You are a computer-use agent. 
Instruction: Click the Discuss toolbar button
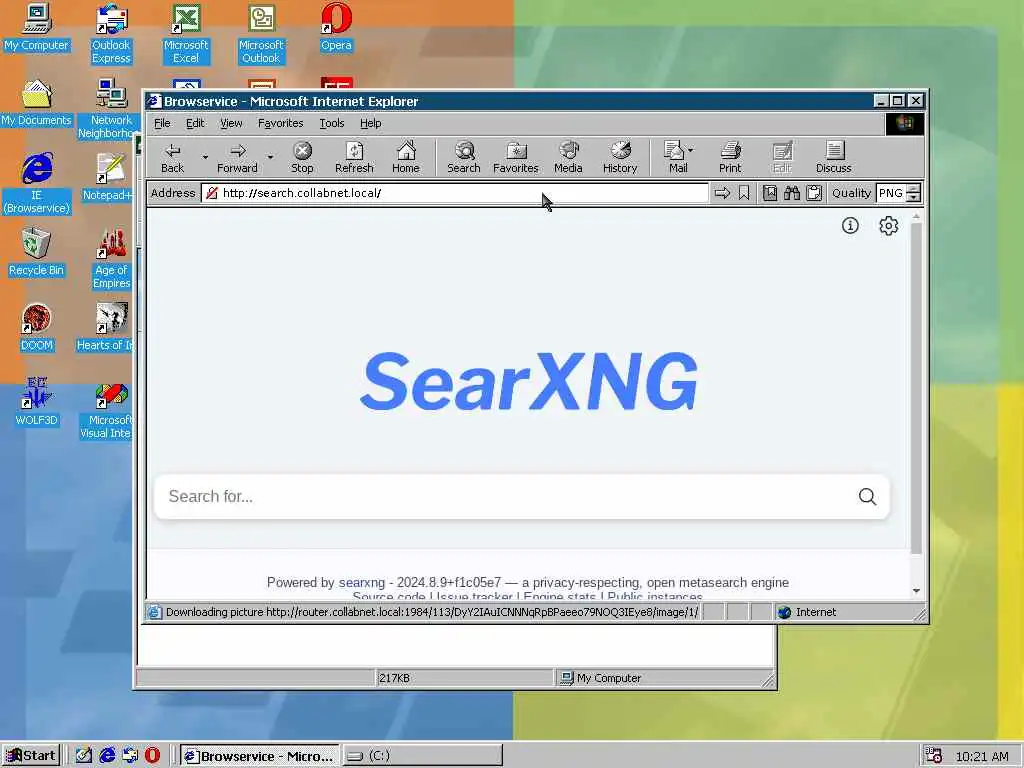click(x=833, y=157)
